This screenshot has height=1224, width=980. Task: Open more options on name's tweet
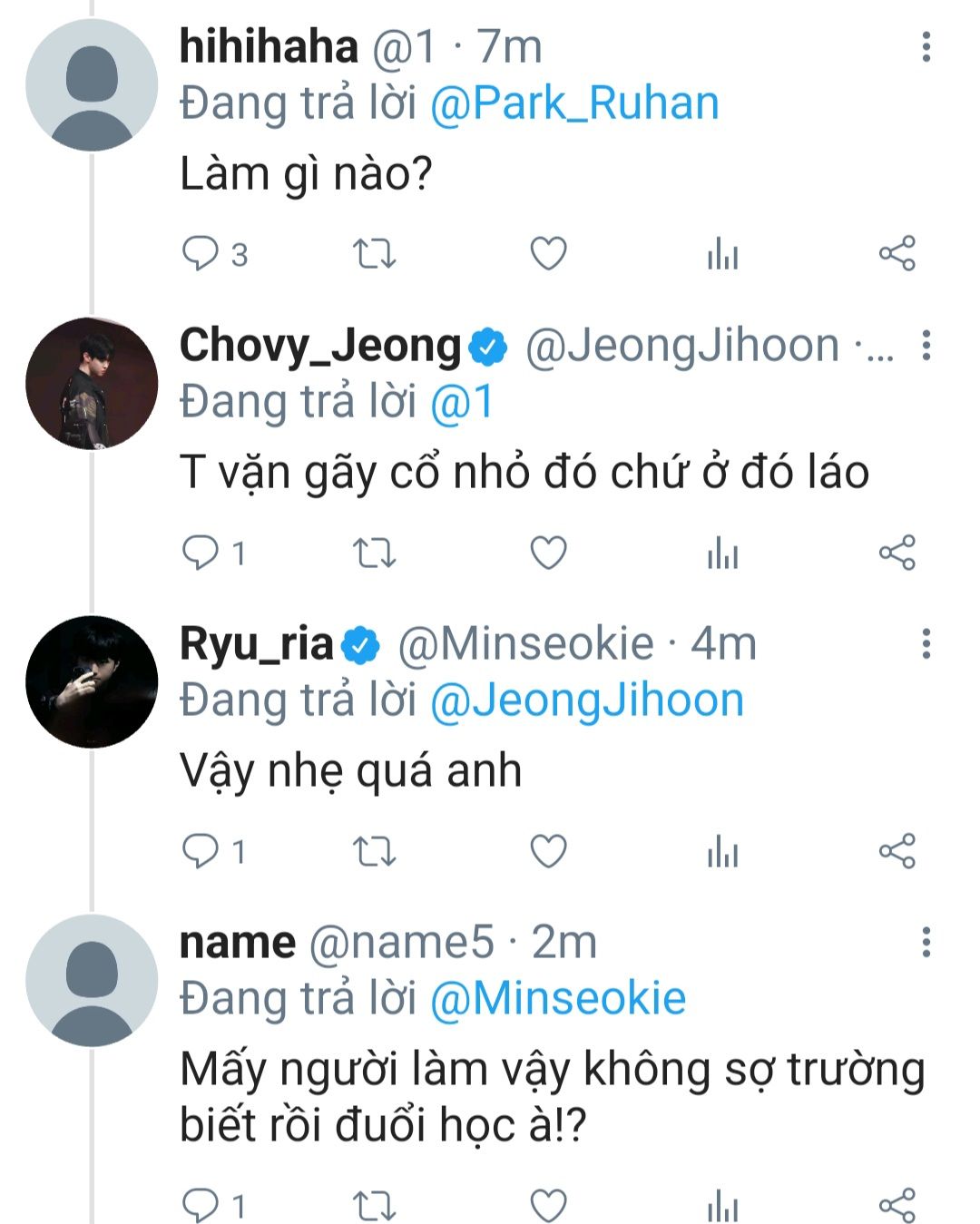tap(926, 943)
